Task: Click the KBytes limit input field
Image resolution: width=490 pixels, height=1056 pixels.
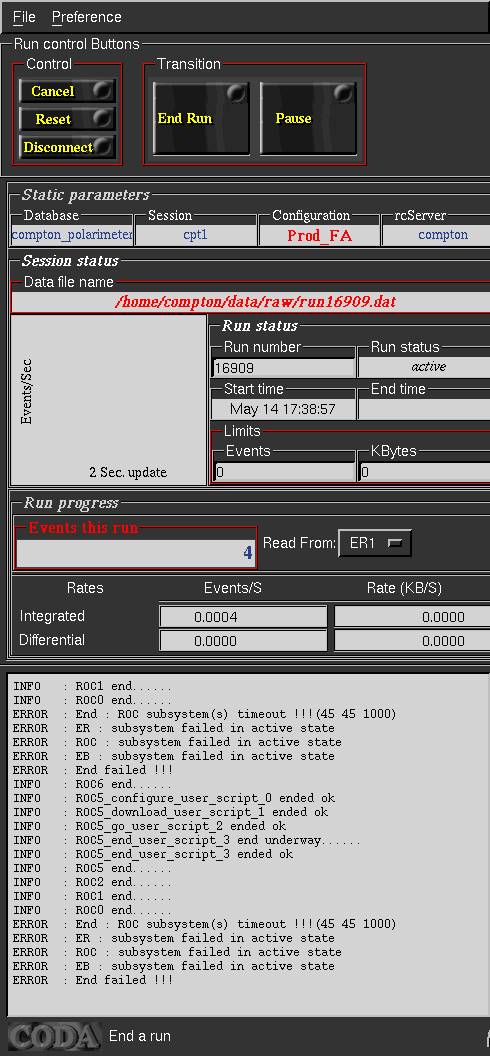Action: [425, 472]
